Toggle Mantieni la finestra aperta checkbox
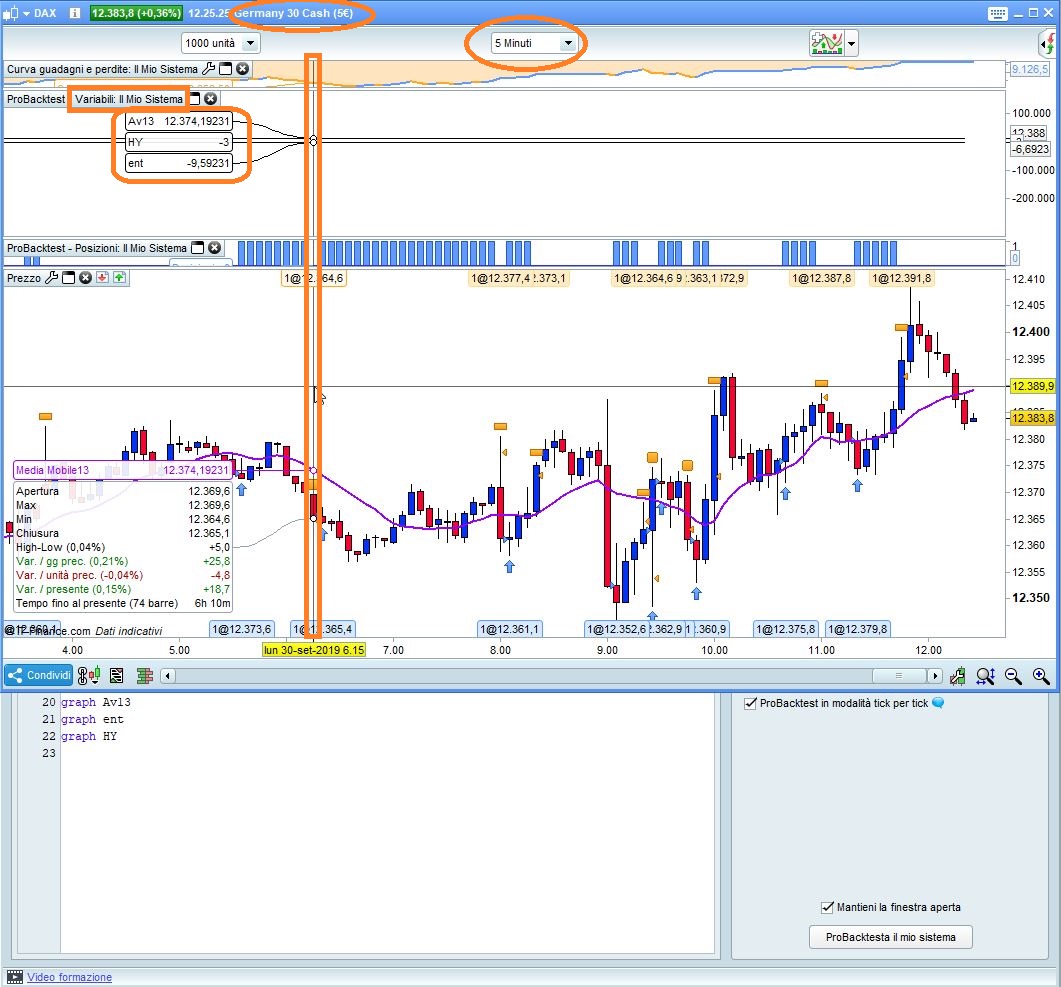The image size is (1061, 987). [x=827, y=907]
